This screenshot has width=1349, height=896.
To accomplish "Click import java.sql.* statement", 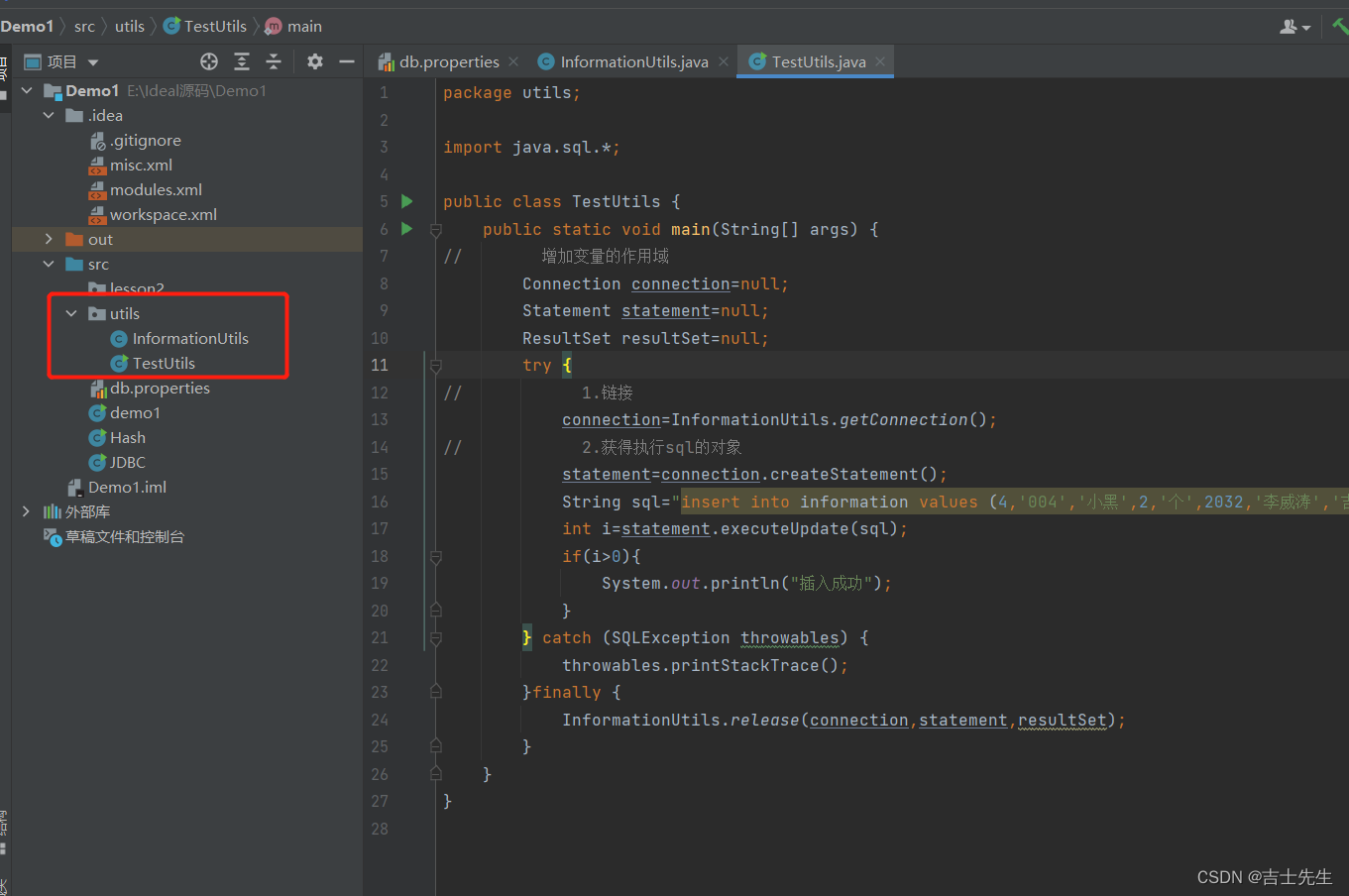I will (531, 148).
